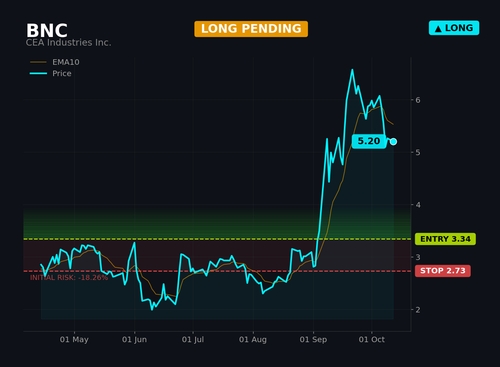Click the current price endpoint dot
The image size is (500, 367).
393,142
